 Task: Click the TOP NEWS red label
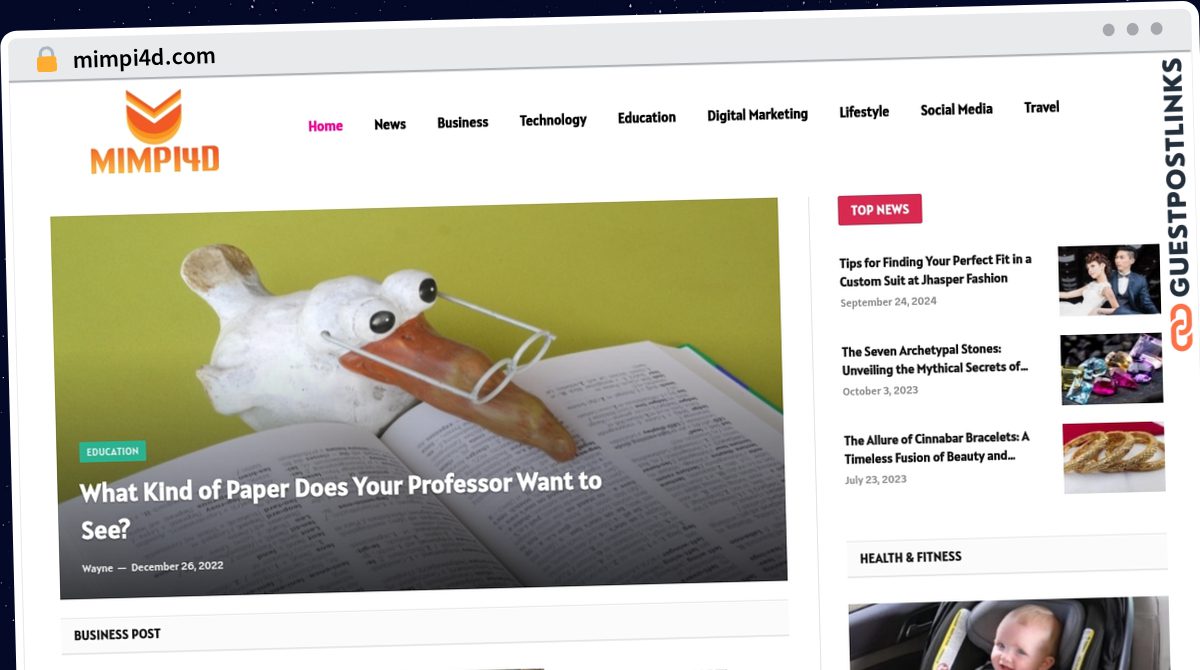(x=880, y=209)
